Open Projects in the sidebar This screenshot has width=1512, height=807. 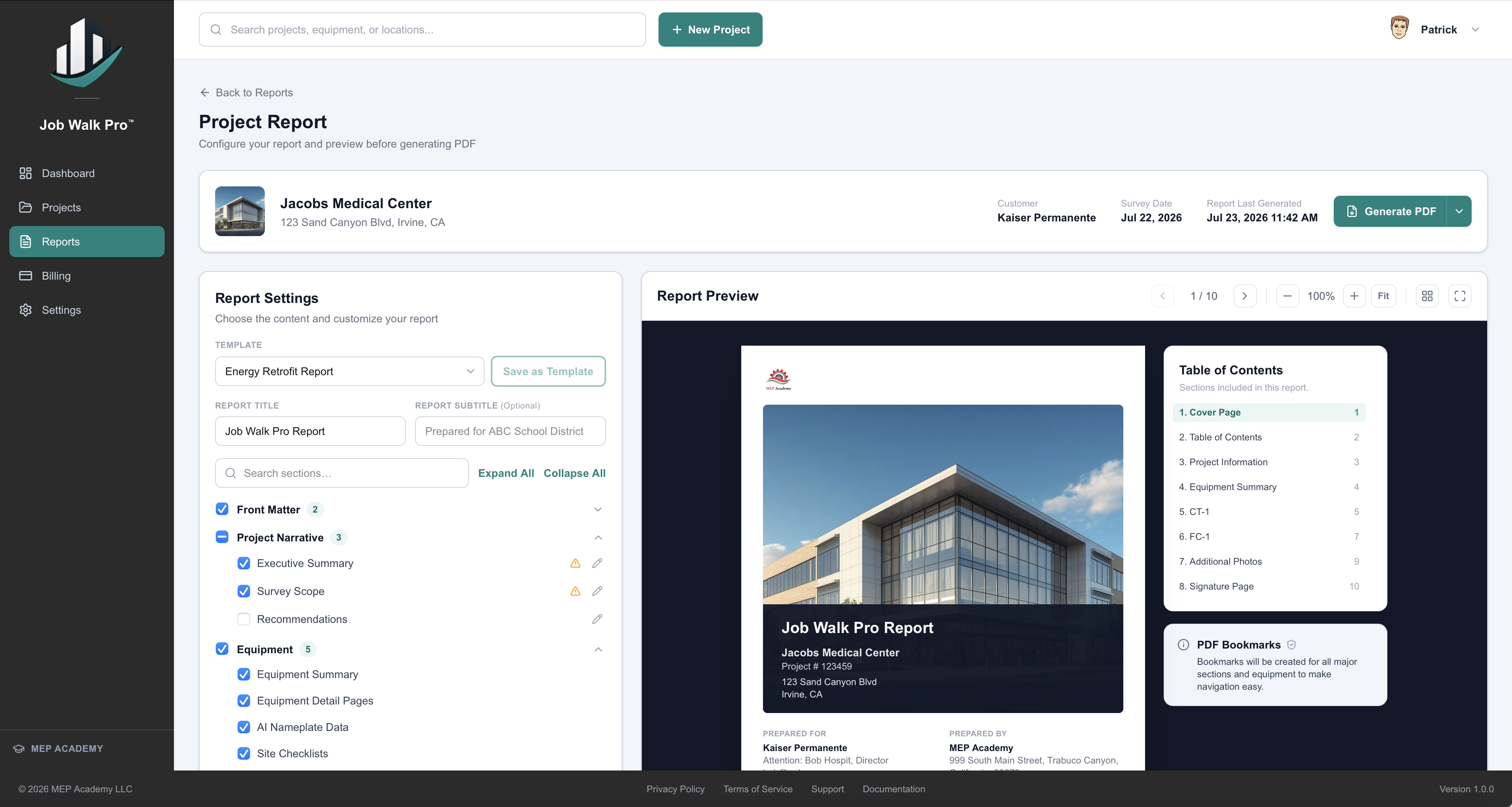(87, 207)
